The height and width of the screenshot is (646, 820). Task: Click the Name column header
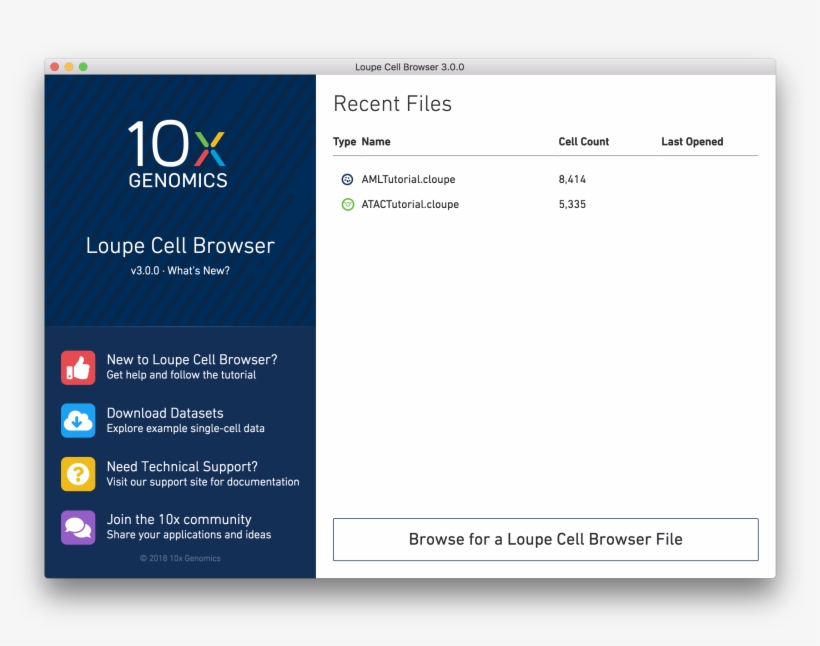tap(376, 142)
